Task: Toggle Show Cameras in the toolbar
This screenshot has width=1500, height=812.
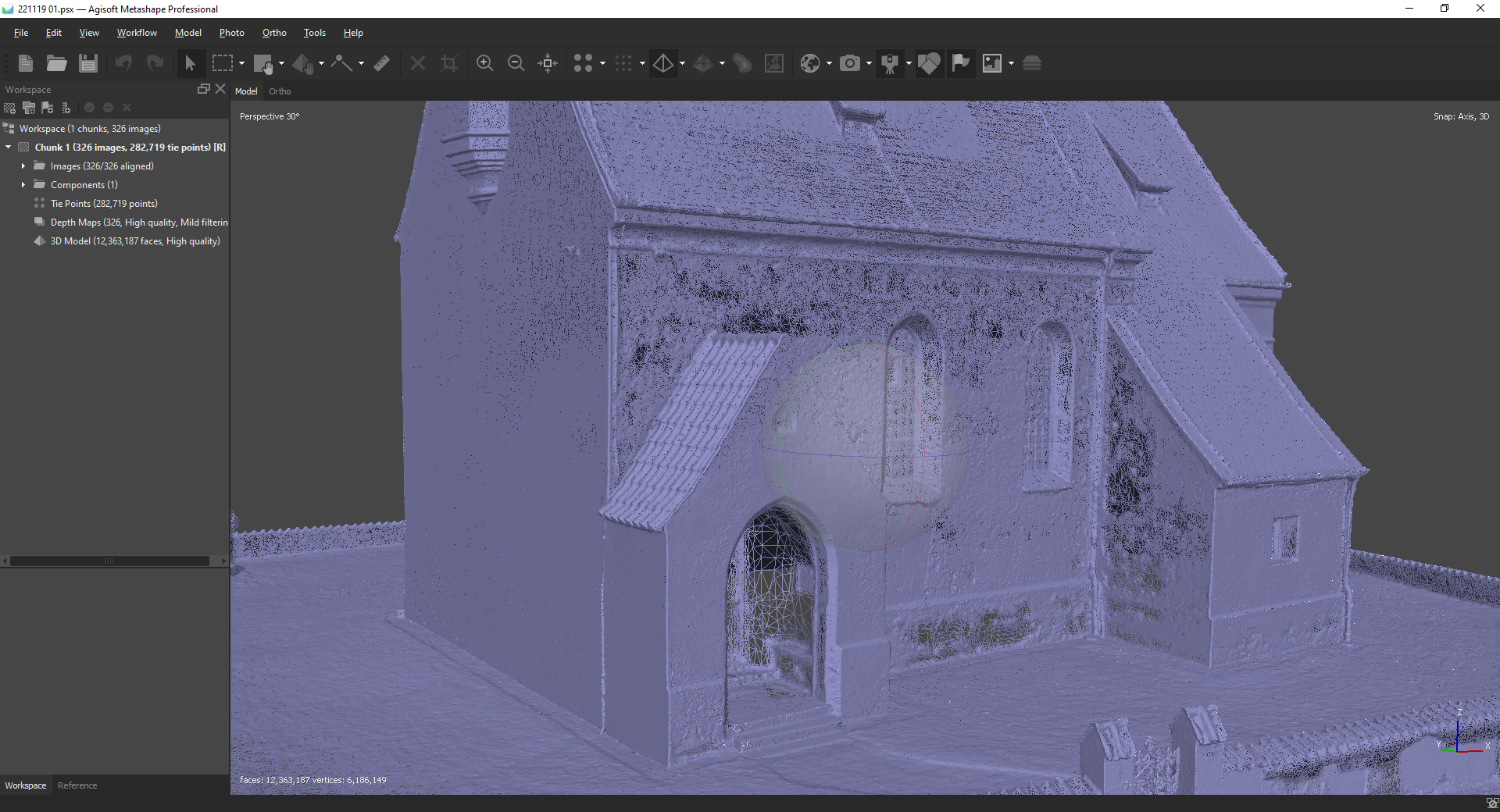Action: [x=850, y=63]
